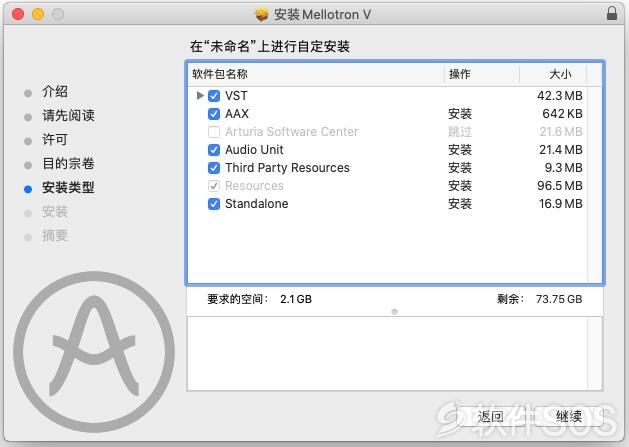Viewport: 629px width, 447px height.
Task: Click the red close window button
Action: (18, 14)
